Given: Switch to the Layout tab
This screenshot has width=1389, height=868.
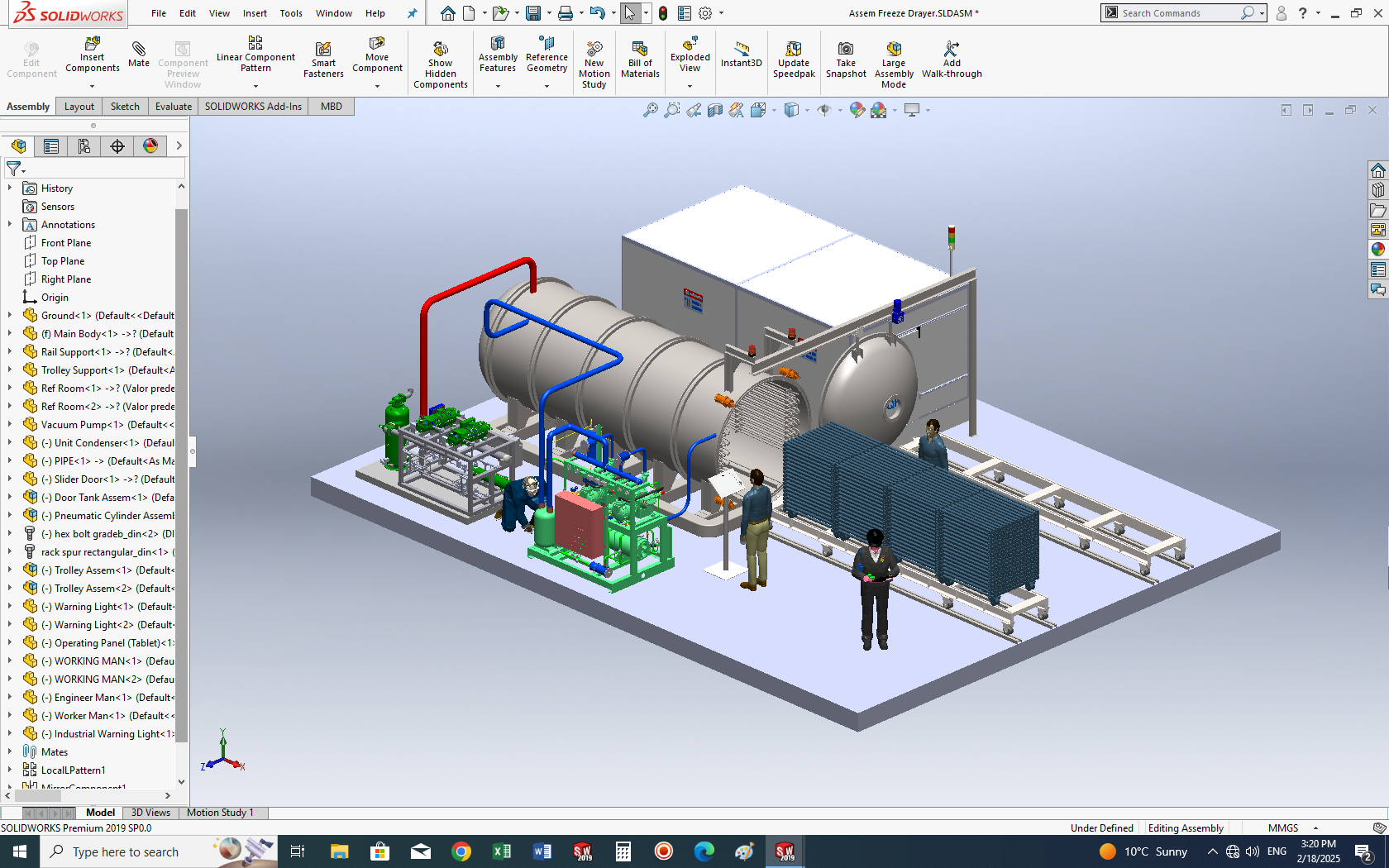Looking at the screenshot, I should [79, 107].
